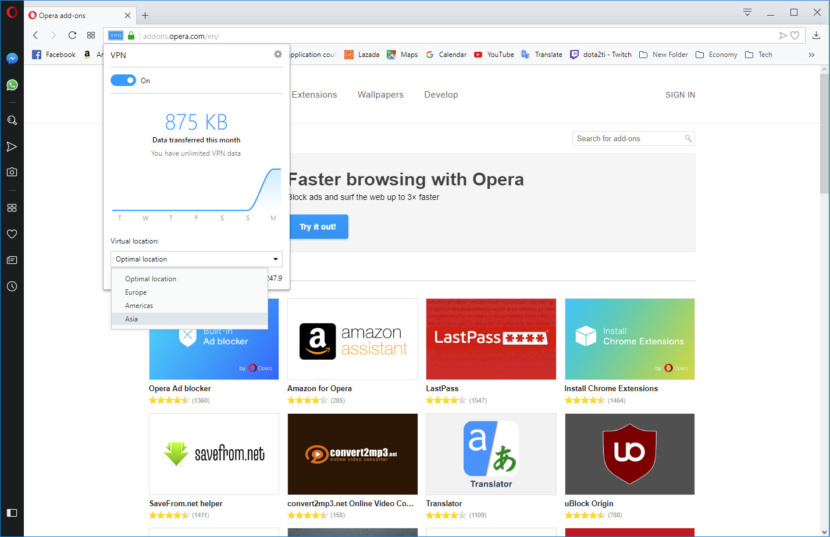Turn off the VPN switch
This screenshot has width=830, height=537.
[123, 80]
